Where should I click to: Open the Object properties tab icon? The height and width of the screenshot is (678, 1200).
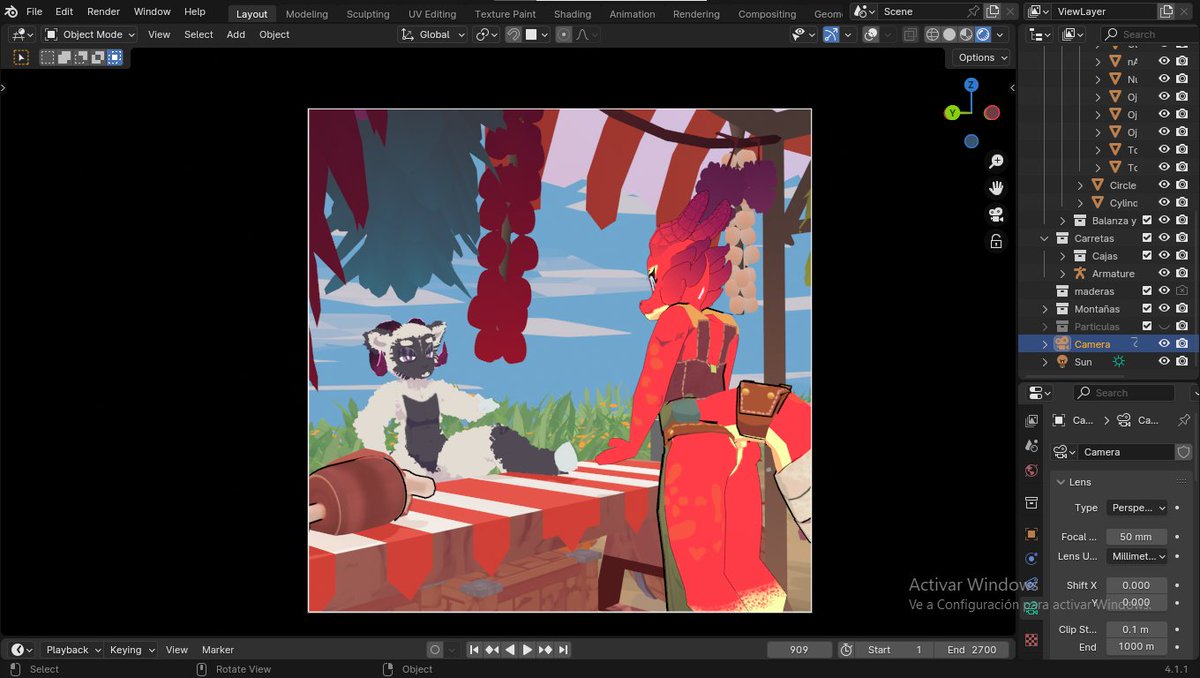tap(1032, 534)
